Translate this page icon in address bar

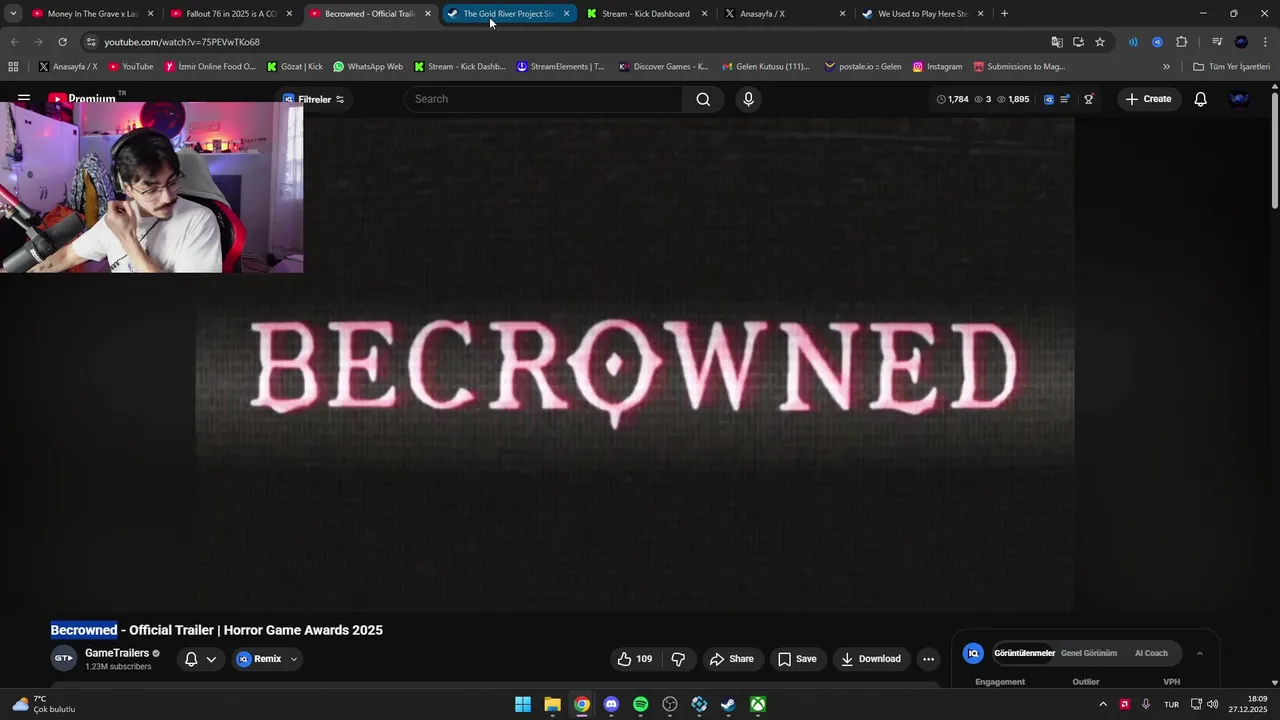click(1057, 42)
